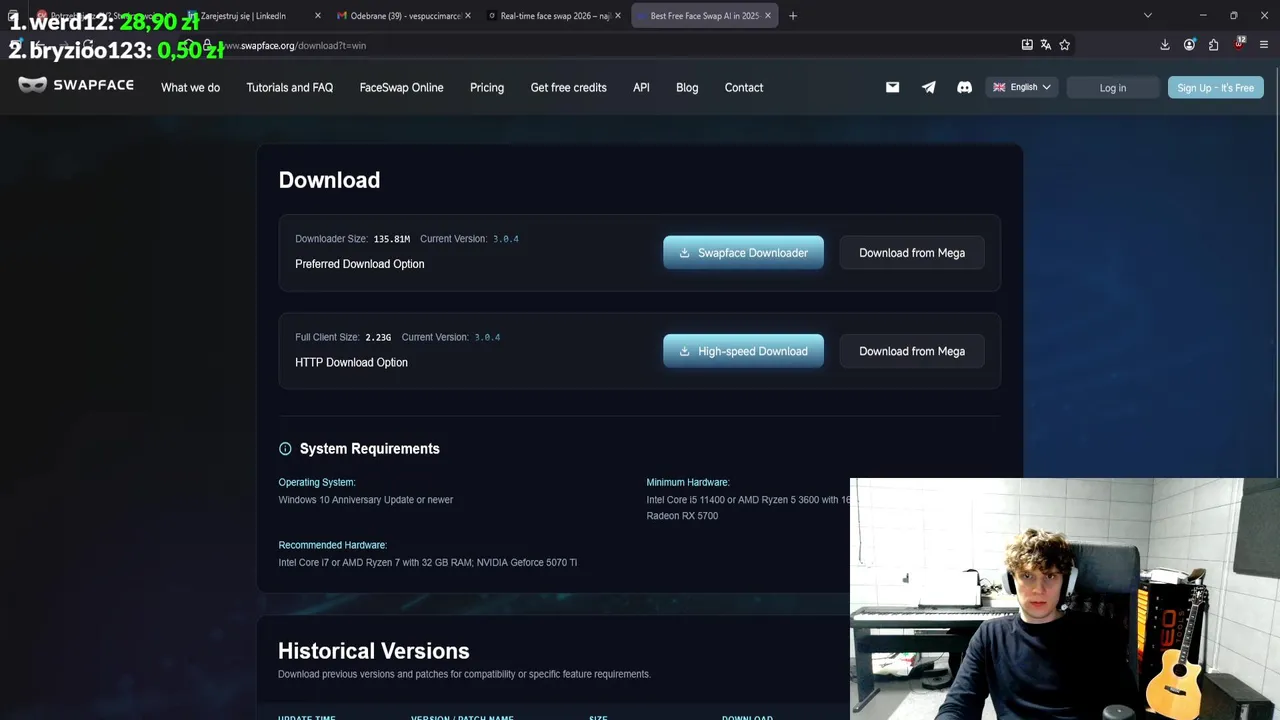Open the Pricing page
The width and height of the screenshot is (1280, 720).
pyautogui.click(x=487, y=88)
